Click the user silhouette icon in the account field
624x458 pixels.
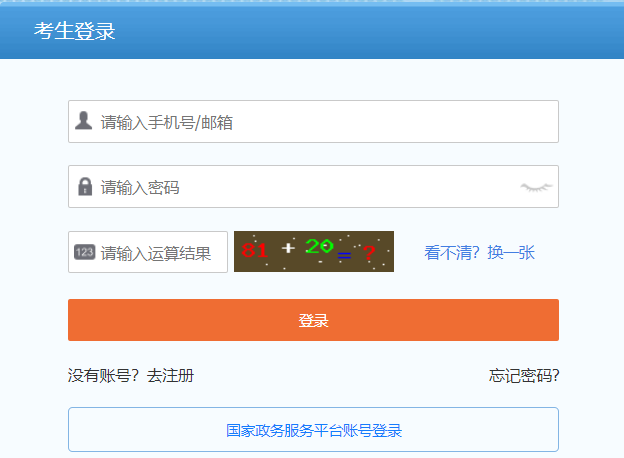click(x=84, y=122)
